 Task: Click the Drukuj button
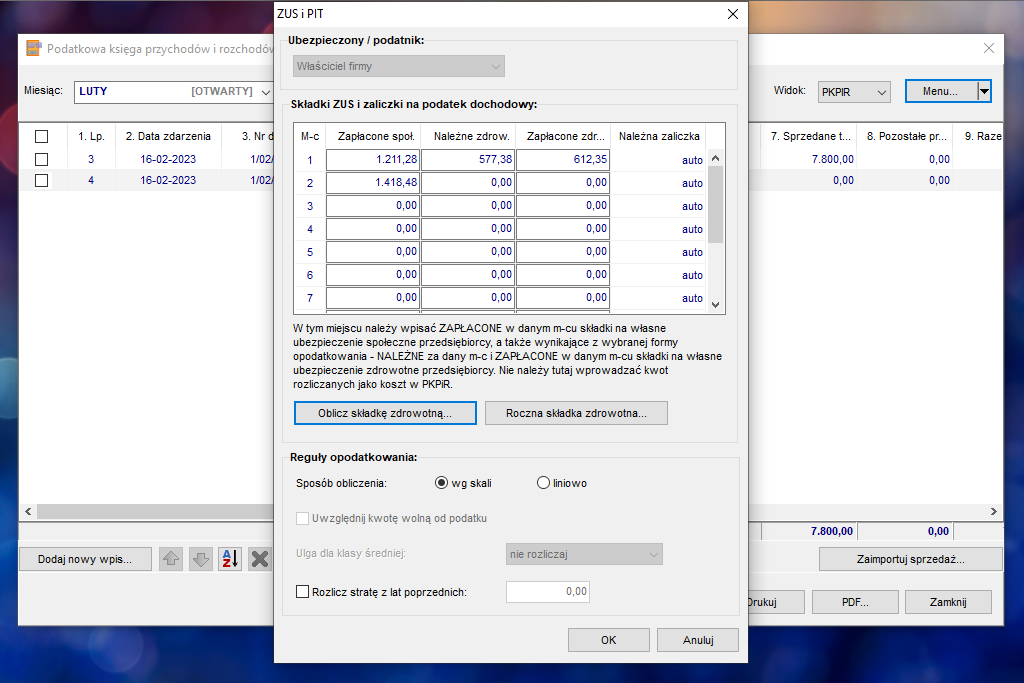click(x=775, y=602)
